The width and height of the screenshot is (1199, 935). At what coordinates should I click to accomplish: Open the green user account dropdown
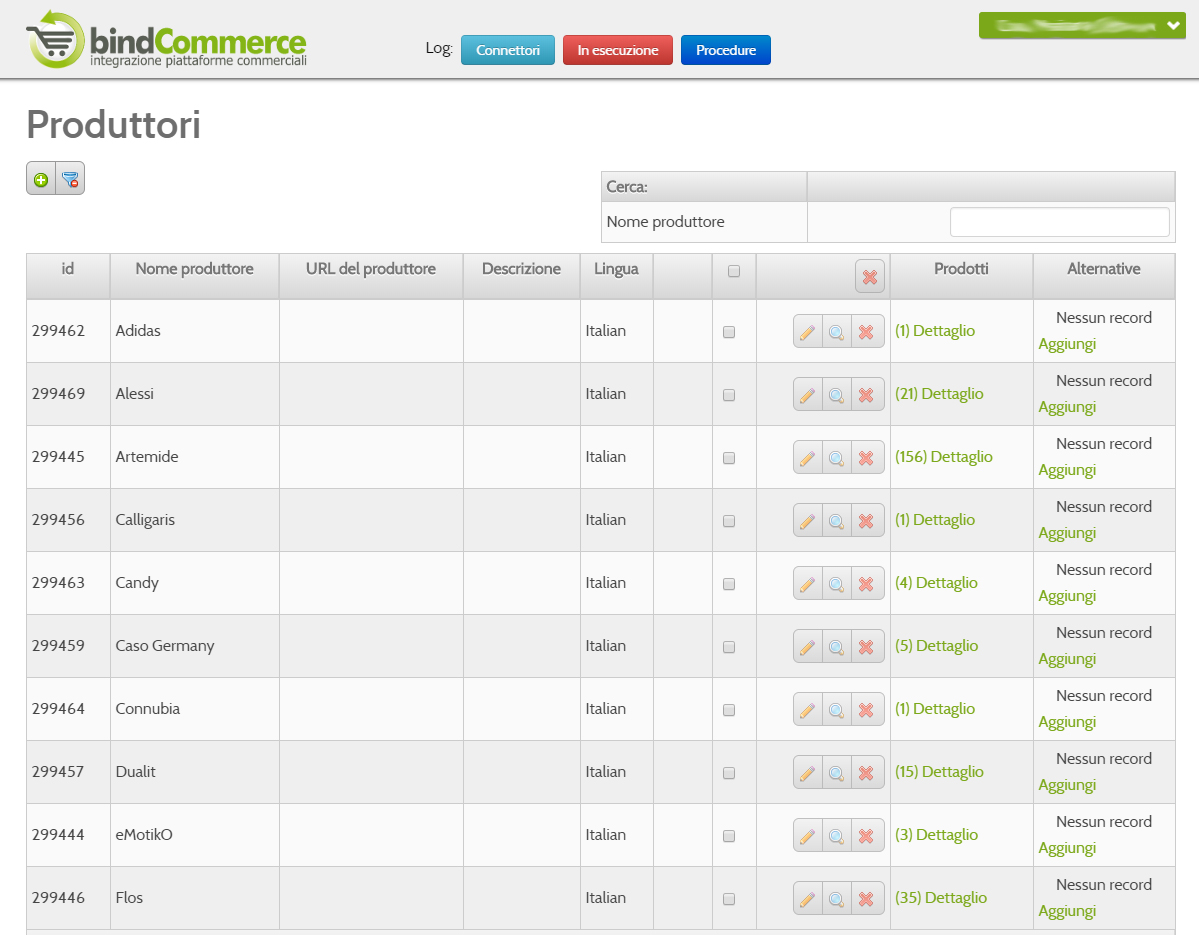1082,25
